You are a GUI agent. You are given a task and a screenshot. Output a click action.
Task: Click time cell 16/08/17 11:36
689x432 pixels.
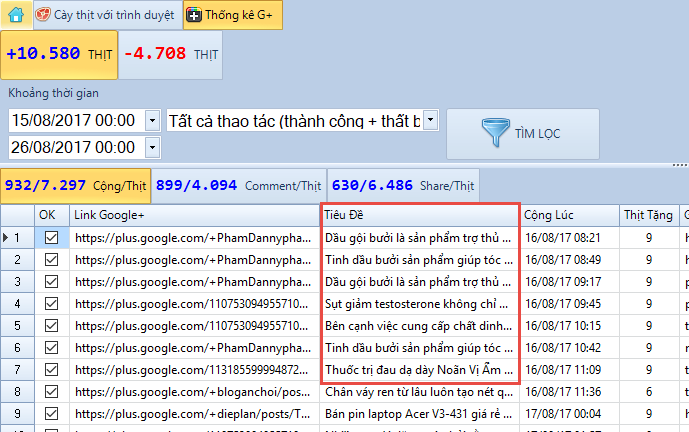click(x=562, y=392)
